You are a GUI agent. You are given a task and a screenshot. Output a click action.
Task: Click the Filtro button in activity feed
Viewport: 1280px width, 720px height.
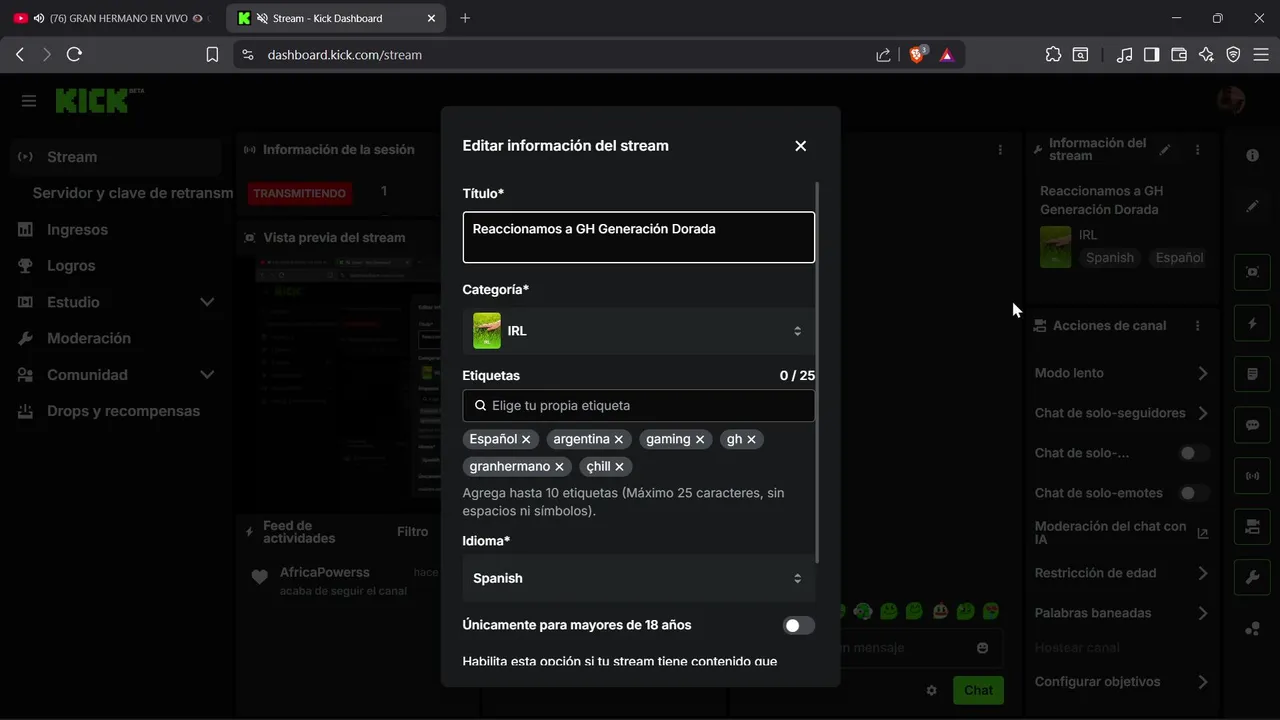click(x=412, y=532)
